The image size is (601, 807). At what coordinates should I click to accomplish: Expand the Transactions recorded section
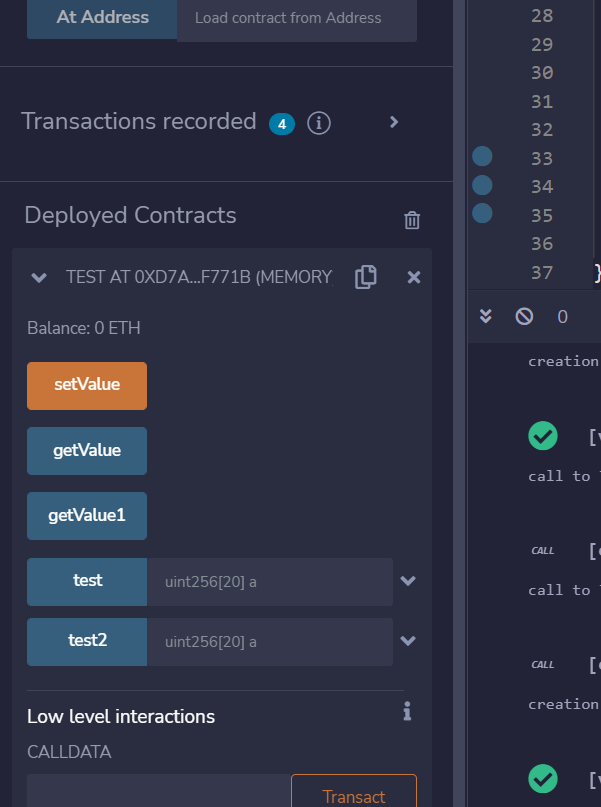(x=394, y=122)
